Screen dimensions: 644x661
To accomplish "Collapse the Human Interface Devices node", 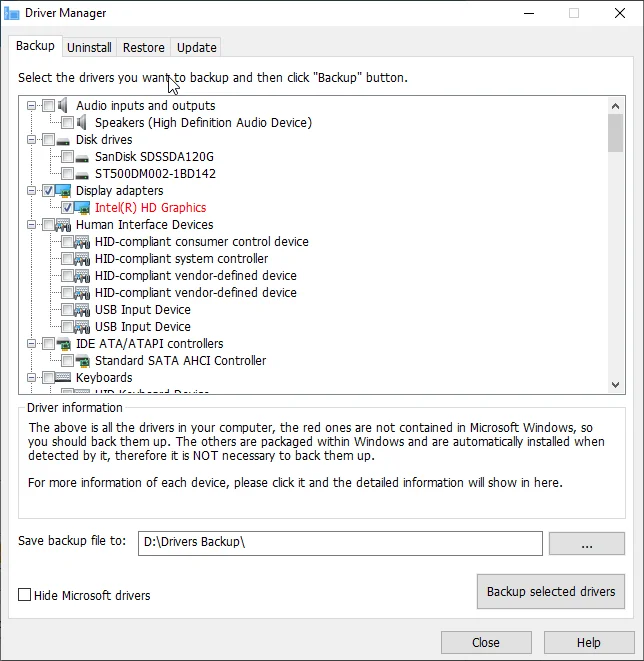I will (32, 225).
